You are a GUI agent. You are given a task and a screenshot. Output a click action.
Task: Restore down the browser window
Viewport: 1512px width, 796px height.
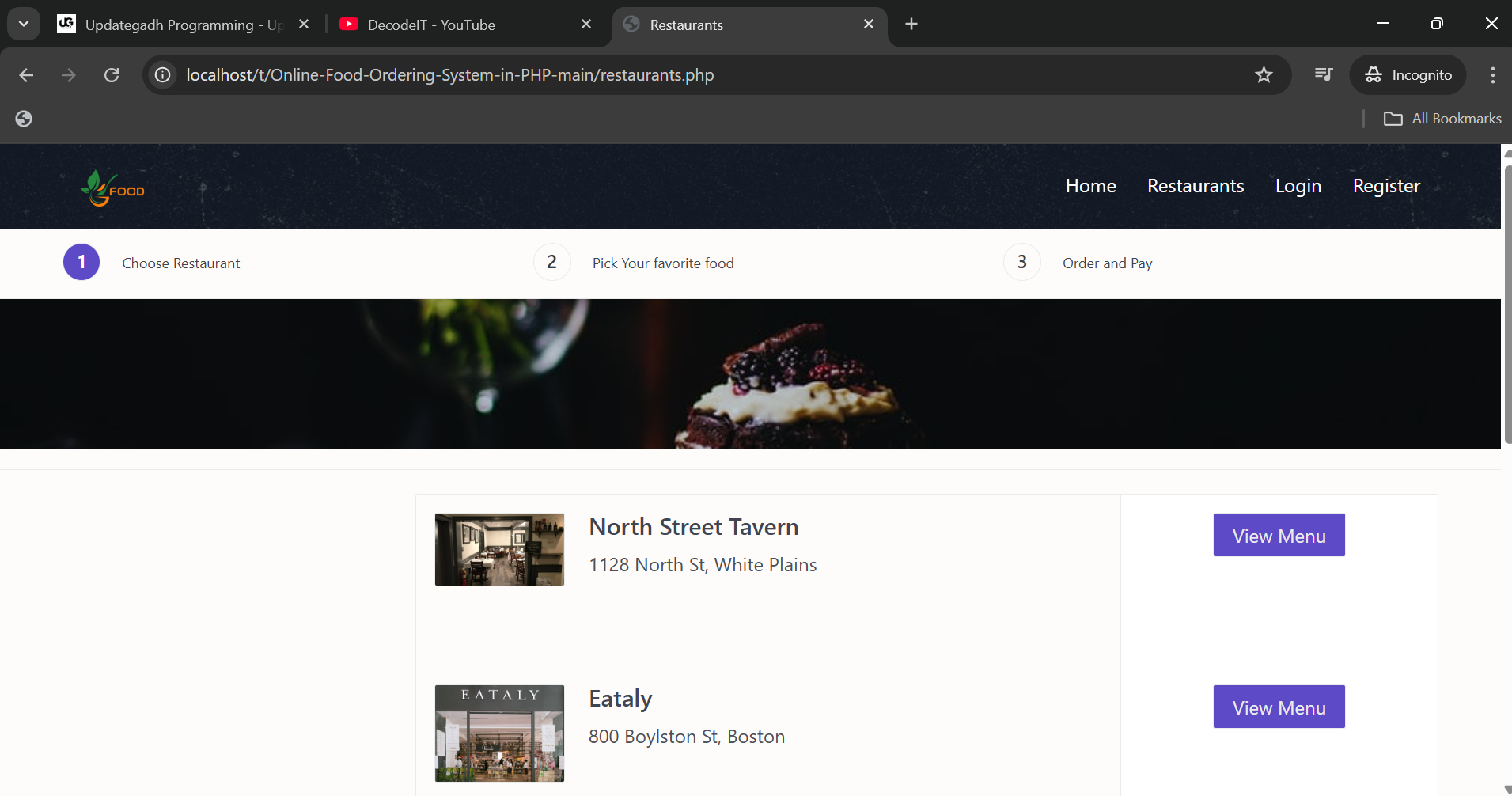point(1437,24)
